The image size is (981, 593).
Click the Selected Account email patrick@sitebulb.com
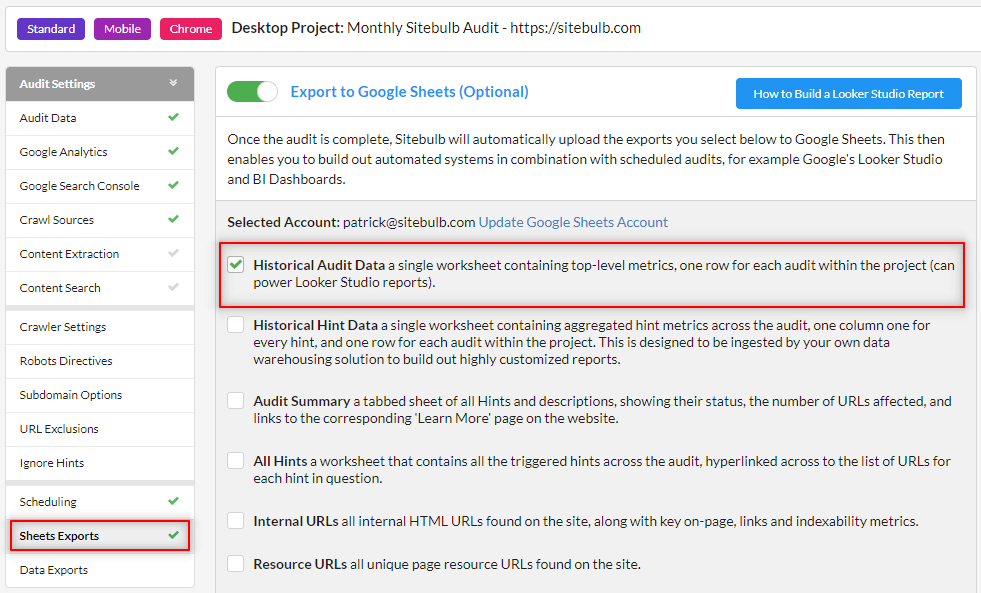click(x=409, y=222)
